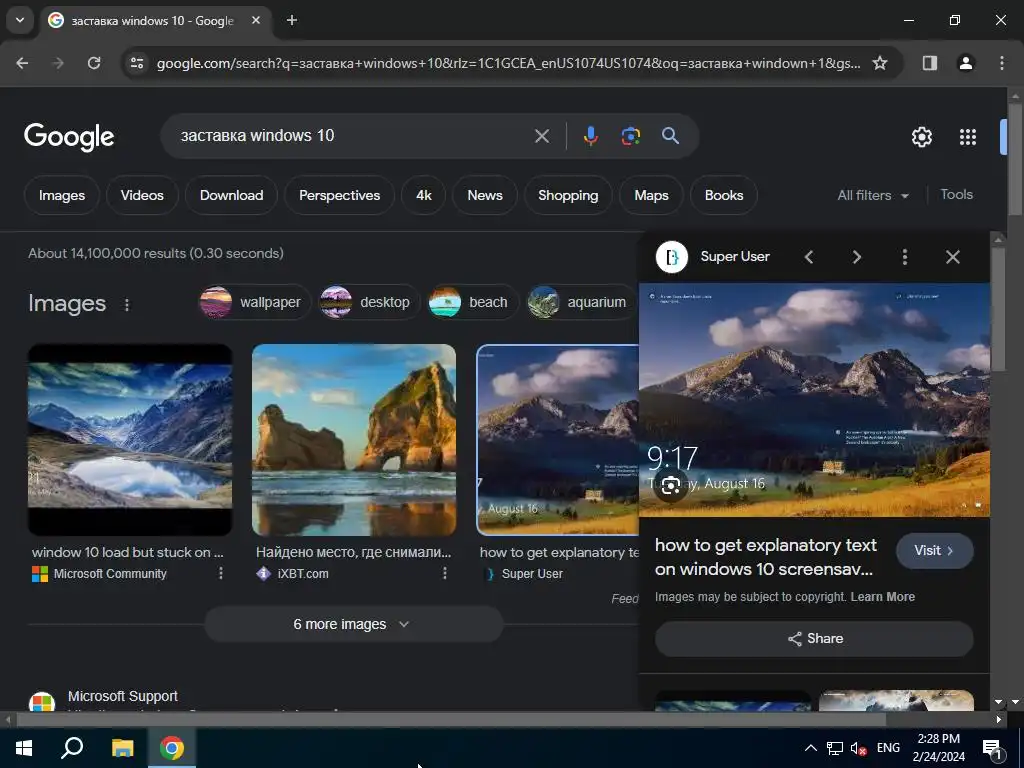Image resolution: width=1024 pixels, height=768 pixels.
Task: Bookmark this page with the star icon
Action: tap(880, 63)
